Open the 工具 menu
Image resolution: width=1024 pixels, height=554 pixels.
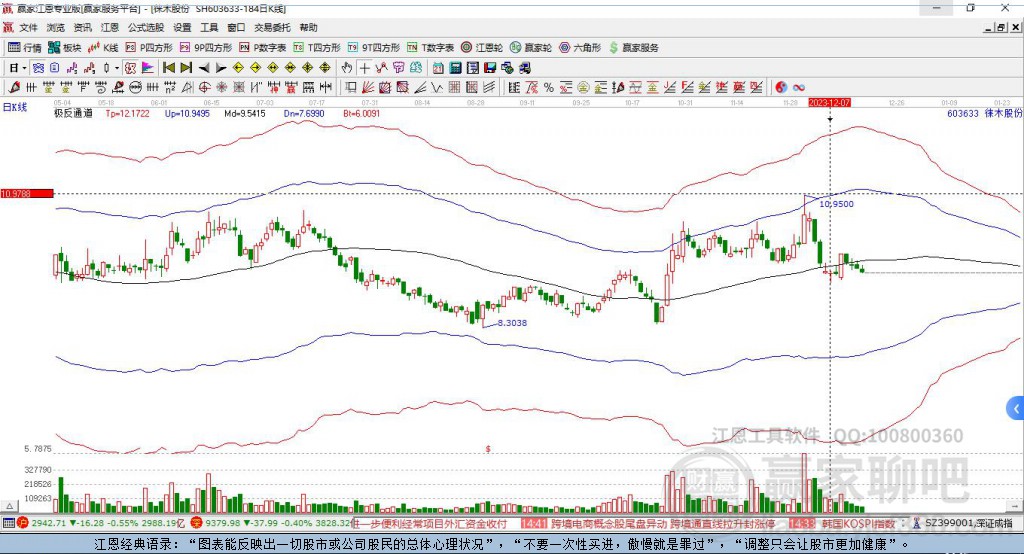[209, 27]
